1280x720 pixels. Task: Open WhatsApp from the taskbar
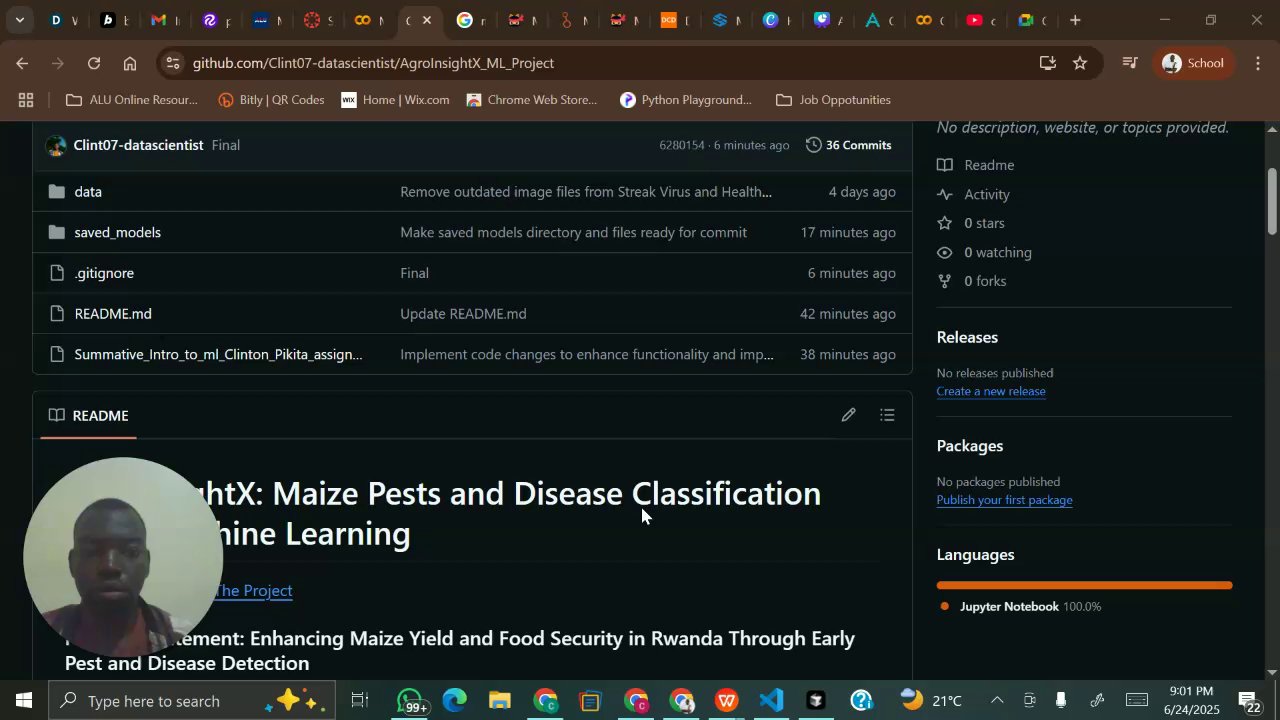pyautogui.click(x=410, y=700)
